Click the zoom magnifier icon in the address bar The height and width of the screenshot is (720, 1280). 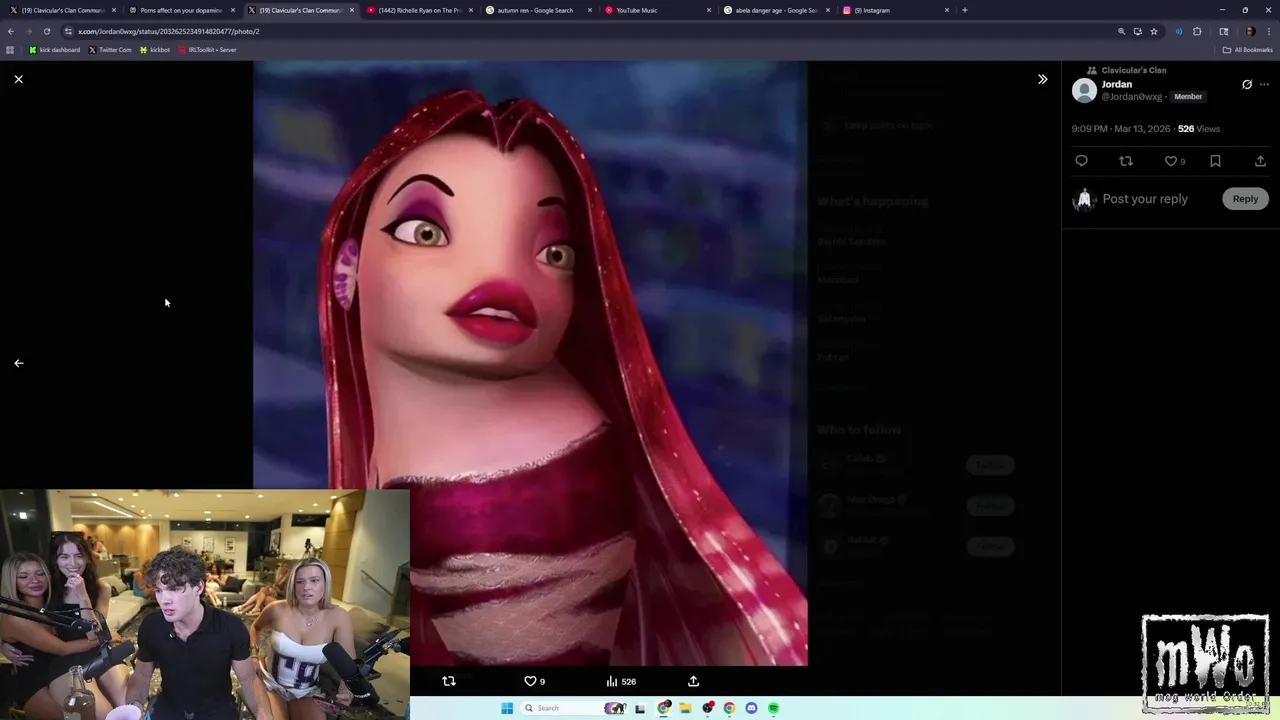[1121, 31]
